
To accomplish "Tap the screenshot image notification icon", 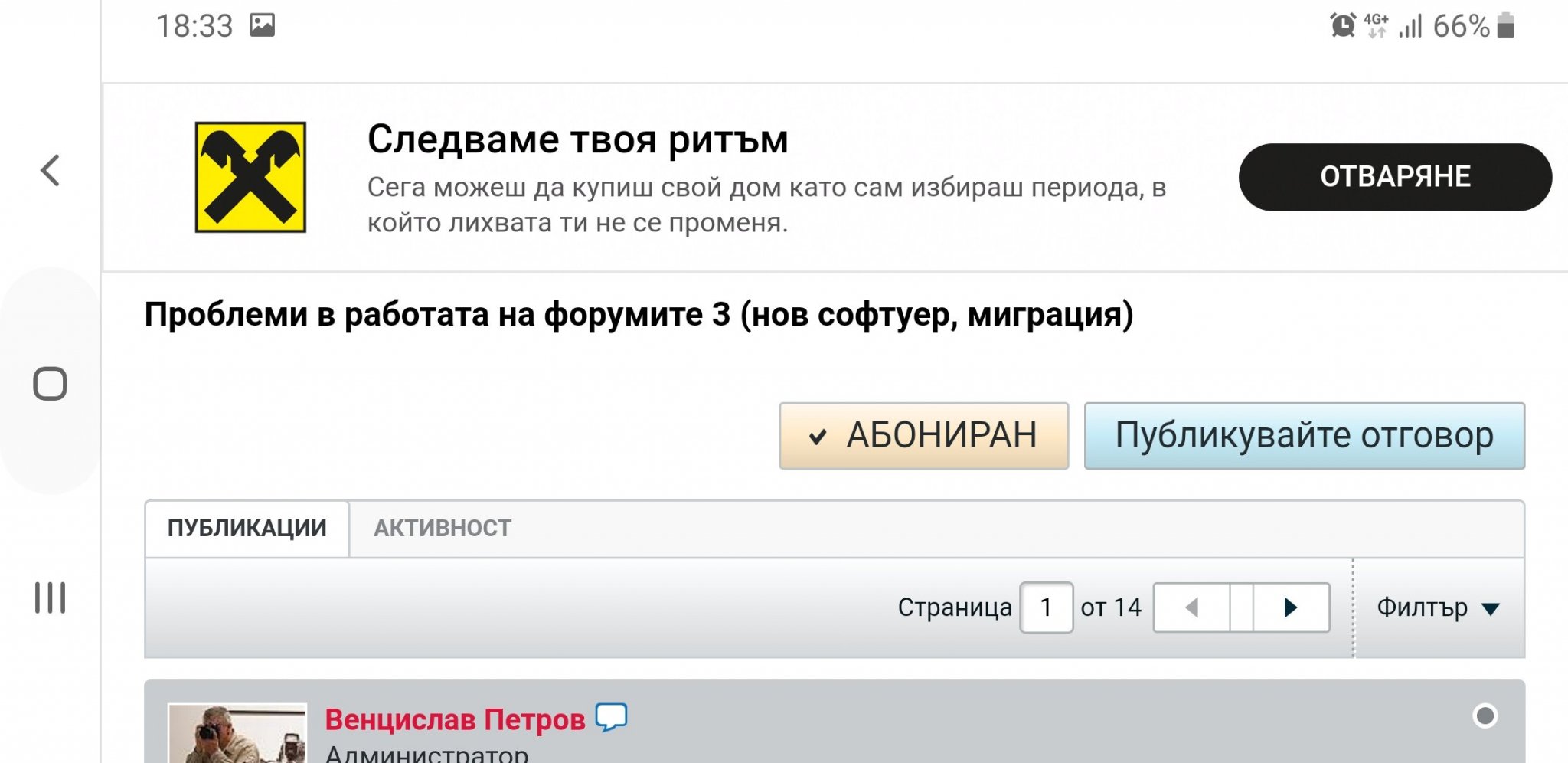I will pos(262,26).
